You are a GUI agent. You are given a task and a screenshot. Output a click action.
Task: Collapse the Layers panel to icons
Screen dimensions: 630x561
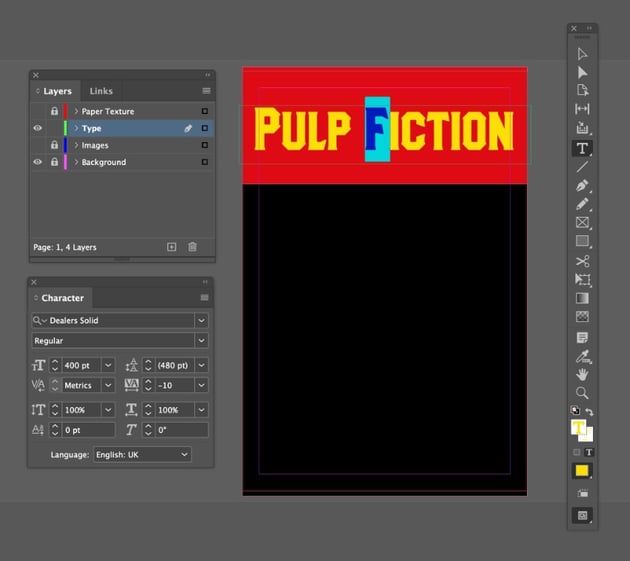pyautogui.click(x=207, y=75)
